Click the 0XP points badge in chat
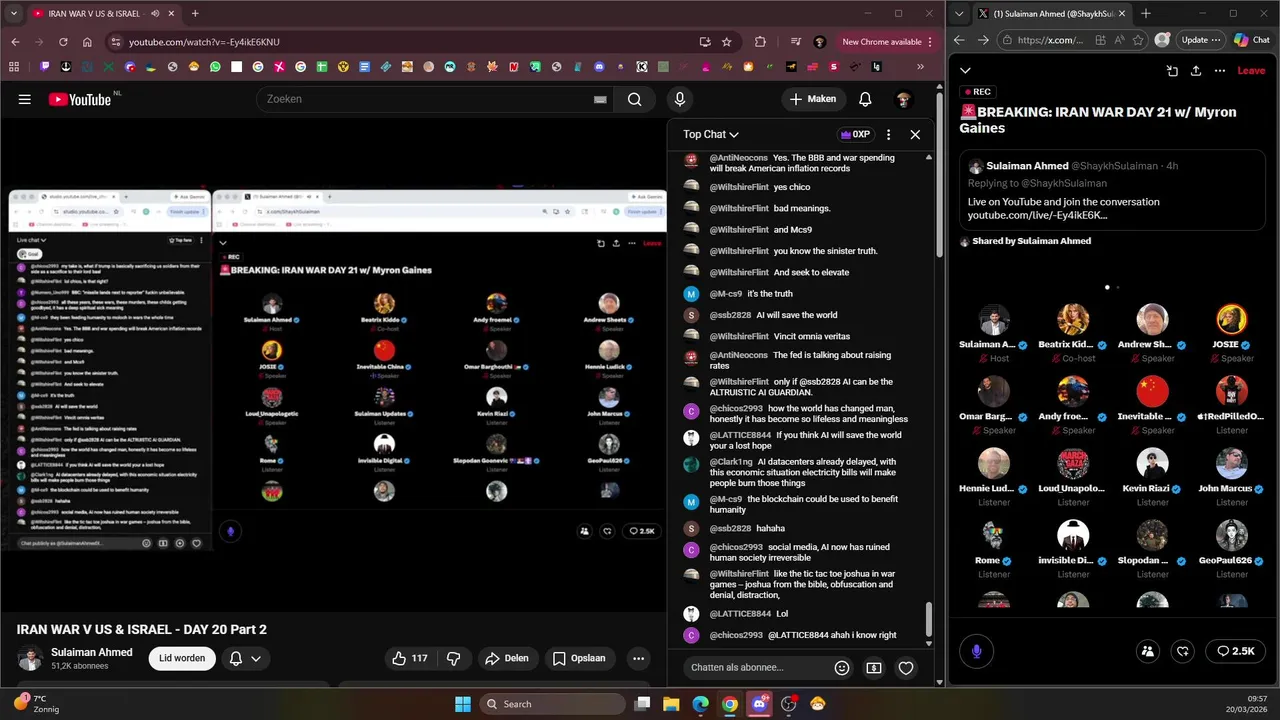 click(x=855, y=134)
